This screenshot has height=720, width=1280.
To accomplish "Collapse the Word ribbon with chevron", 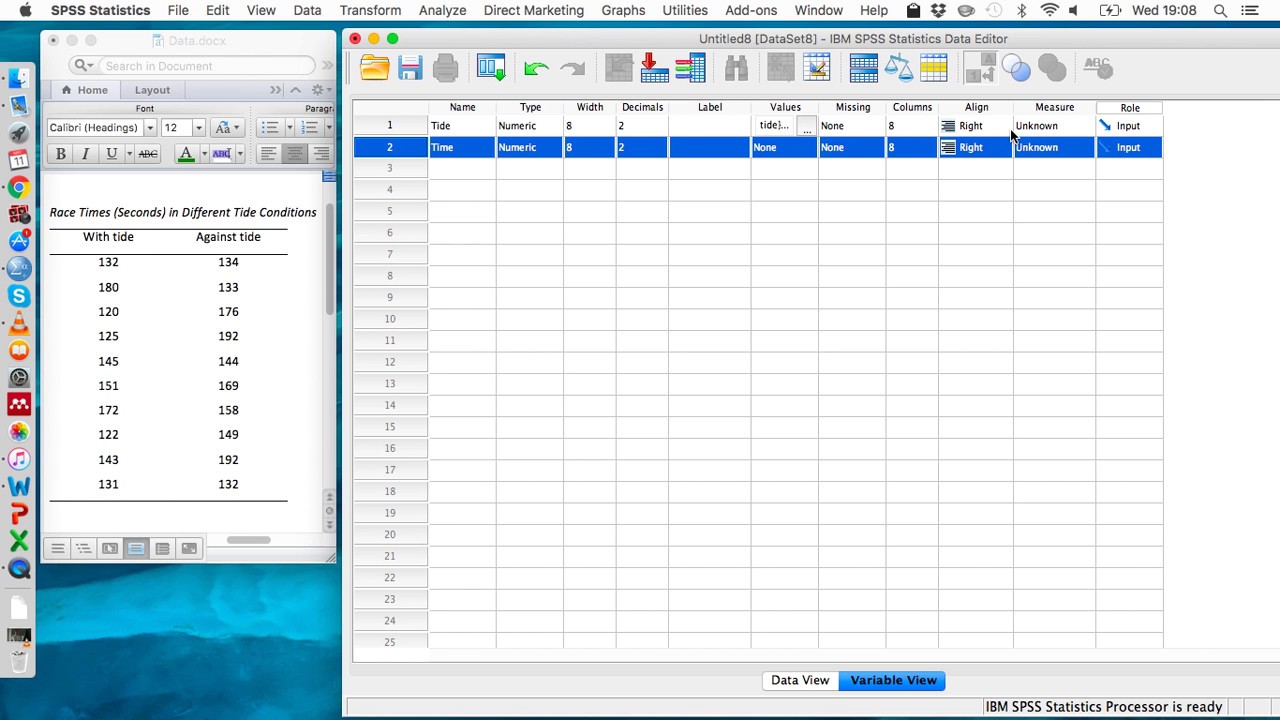I will (296, 90).
